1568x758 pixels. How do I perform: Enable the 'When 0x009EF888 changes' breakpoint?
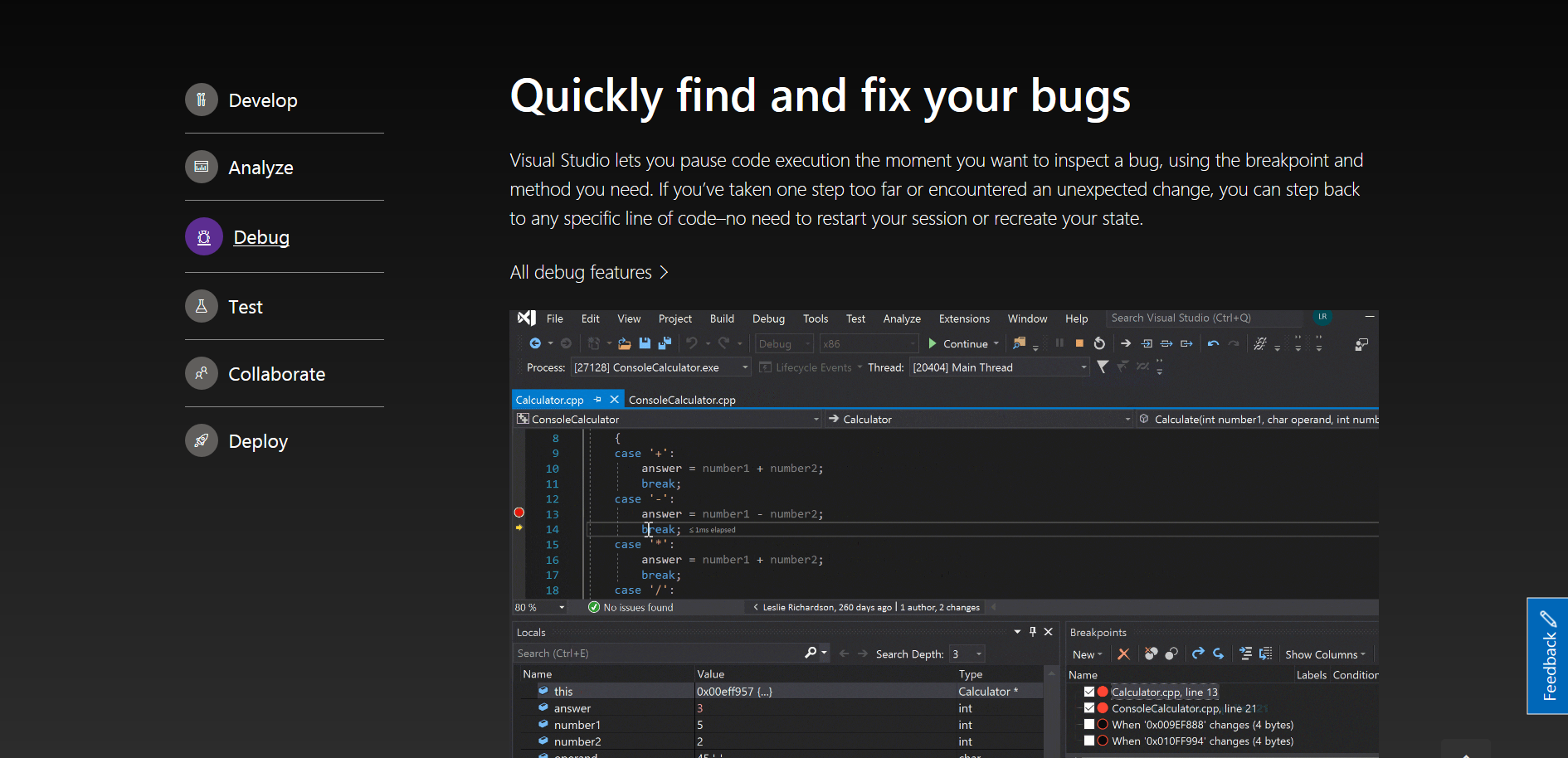pos(1089,723)
